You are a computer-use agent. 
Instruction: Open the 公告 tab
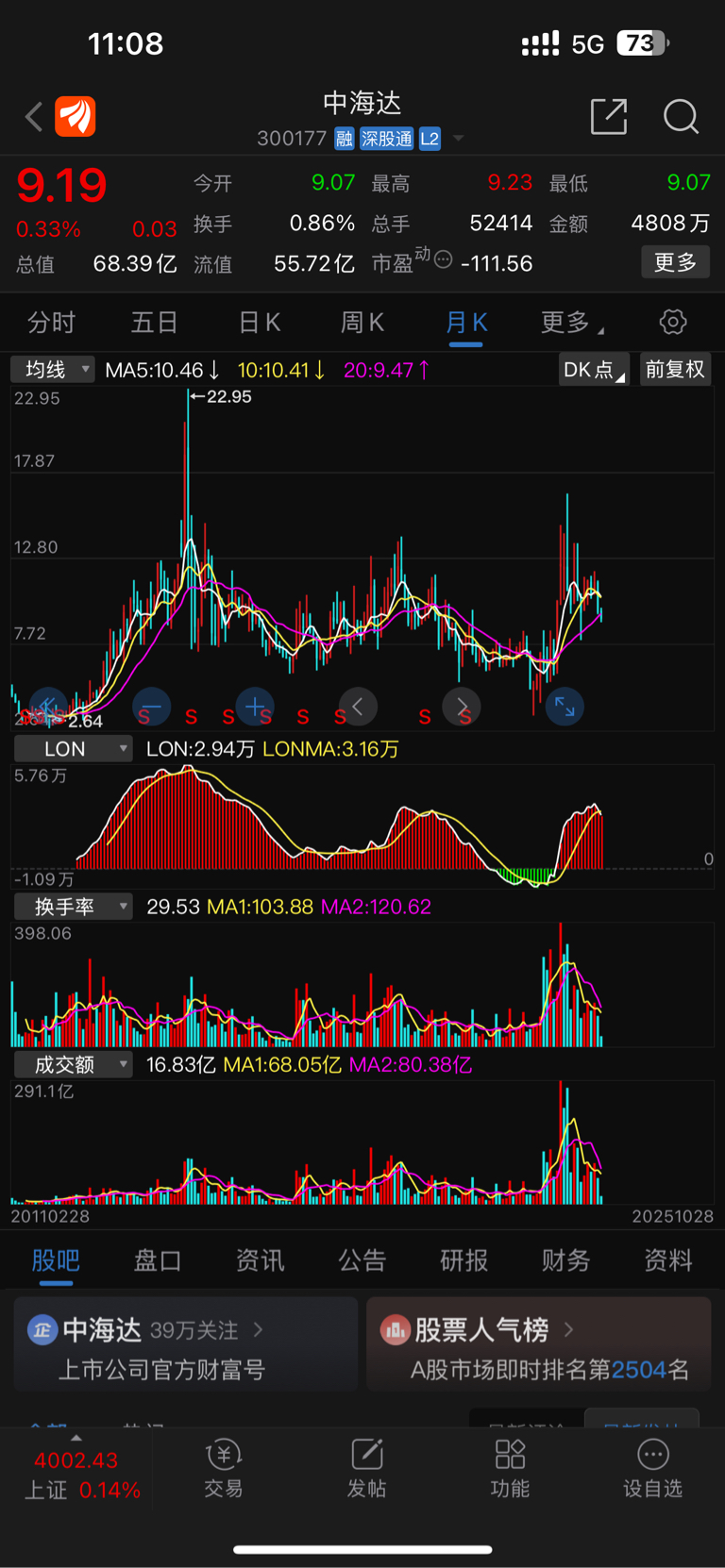tap(362, 1260)
